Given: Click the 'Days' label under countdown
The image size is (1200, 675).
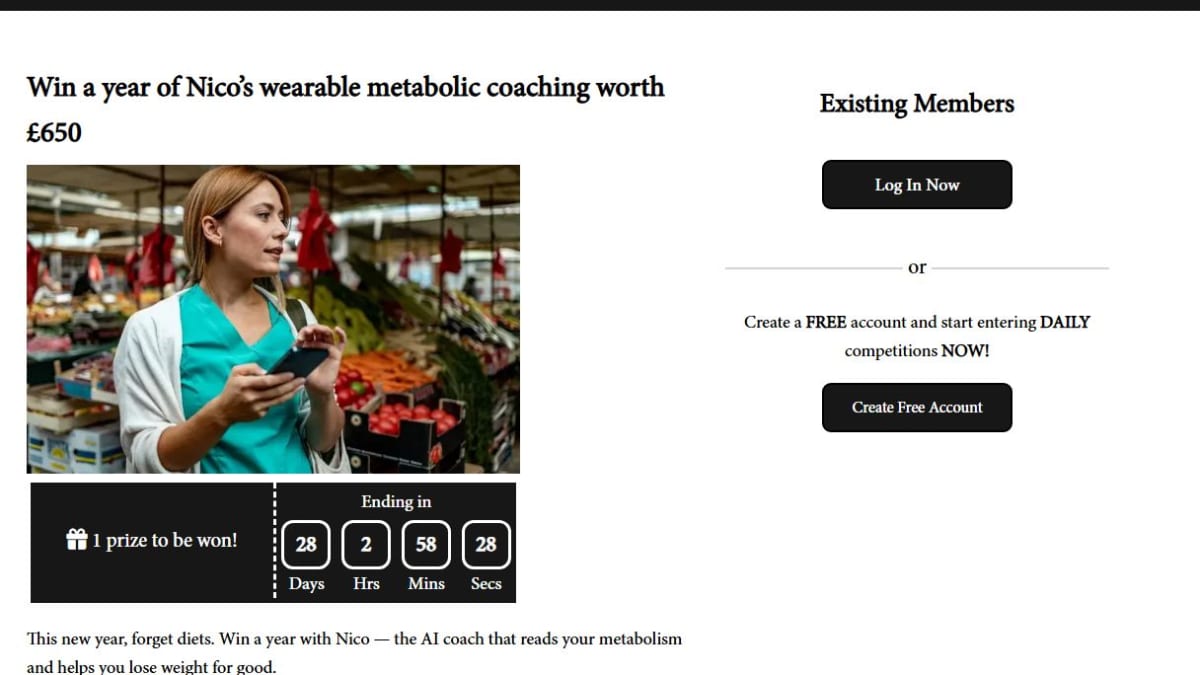Looking at the screenshot, I should click(306, 583).
